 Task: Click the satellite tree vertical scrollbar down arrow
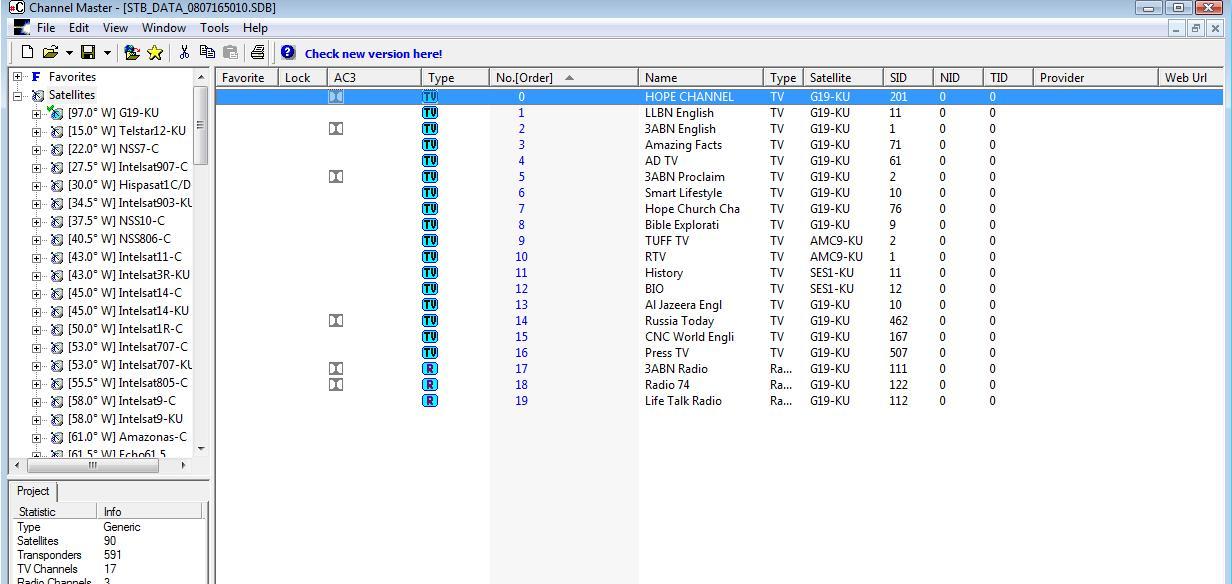201,448
